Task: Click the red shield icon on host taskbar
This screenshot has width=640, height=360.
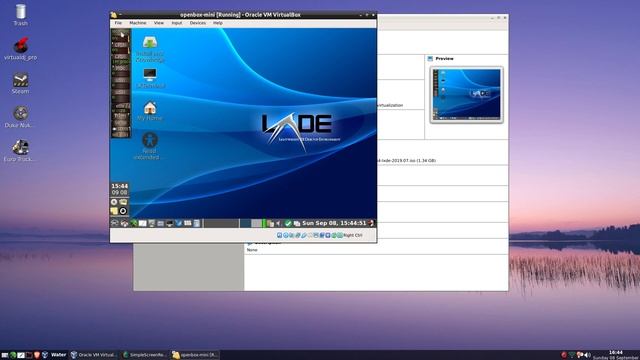Action: 37,355
